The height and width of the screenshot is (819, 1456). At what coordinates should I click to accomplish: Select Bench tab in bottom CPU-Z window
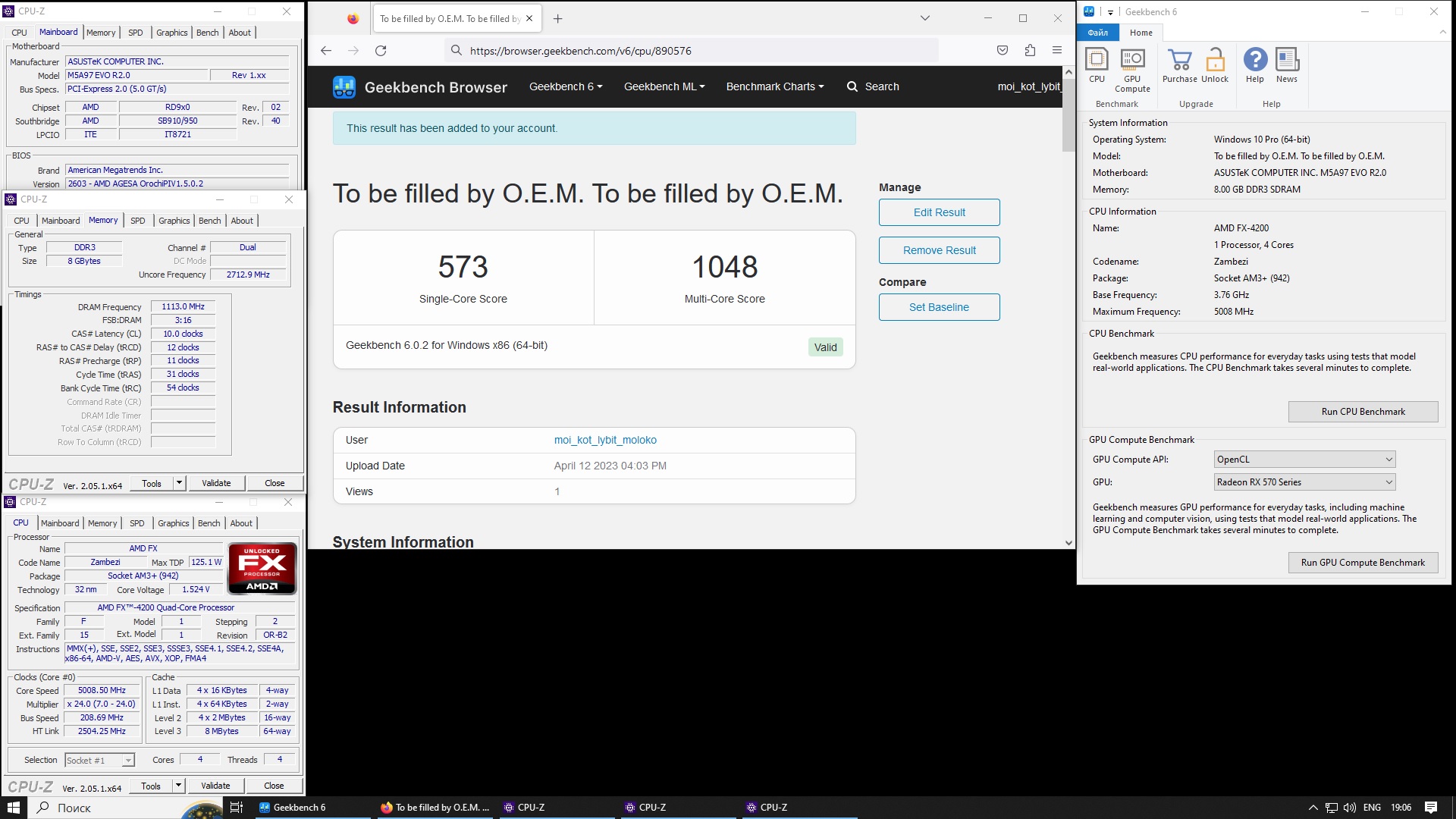209,523
